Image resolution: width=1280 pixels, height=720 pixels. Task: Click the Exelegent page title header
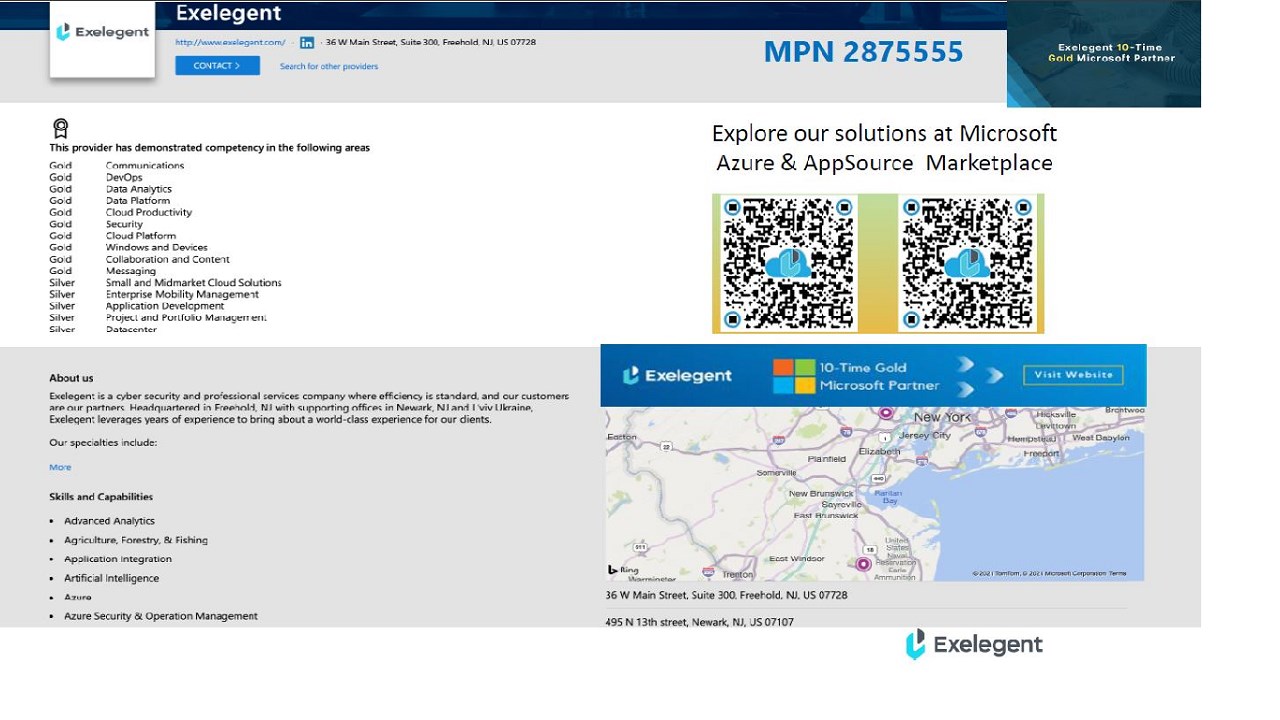[x=229, y=14]
